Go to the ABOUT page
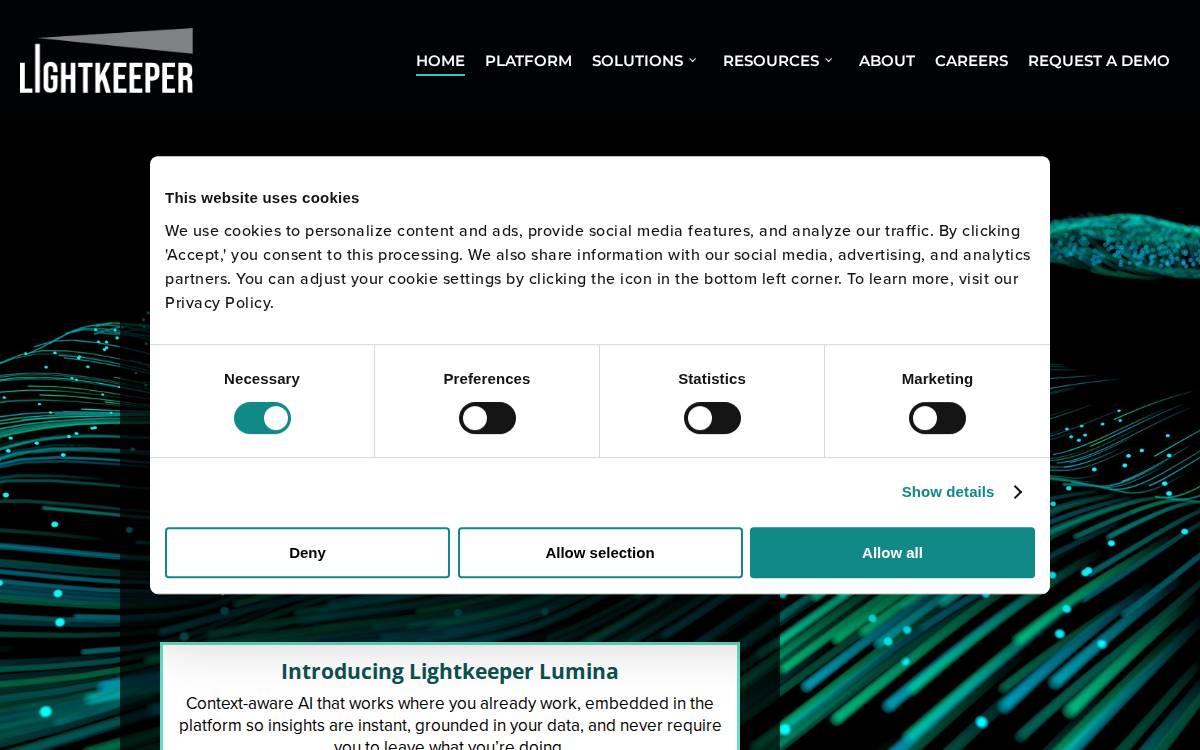 pyautogui.click(x=887, y=61)
